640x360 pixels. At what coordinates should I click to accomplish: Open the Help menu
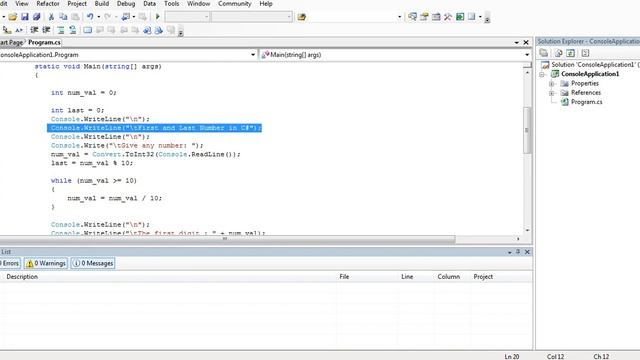pyautogui.click(x=266, y=4)
